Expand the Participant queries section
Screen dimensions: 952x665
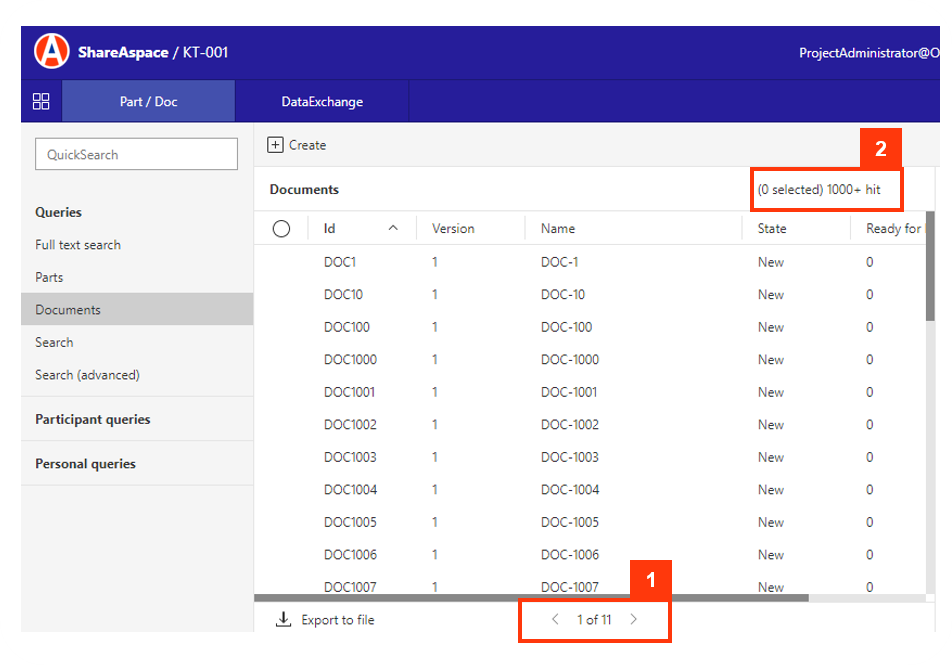click(93, 419)
